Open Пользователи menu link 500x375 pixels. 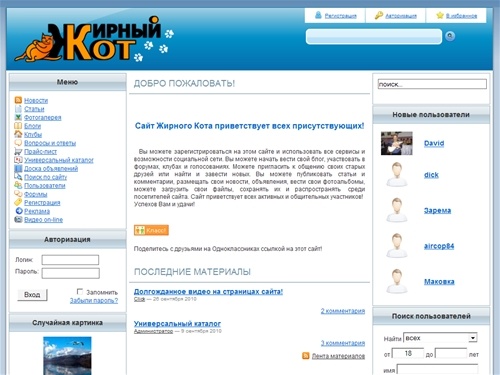[x=45, y=186]
